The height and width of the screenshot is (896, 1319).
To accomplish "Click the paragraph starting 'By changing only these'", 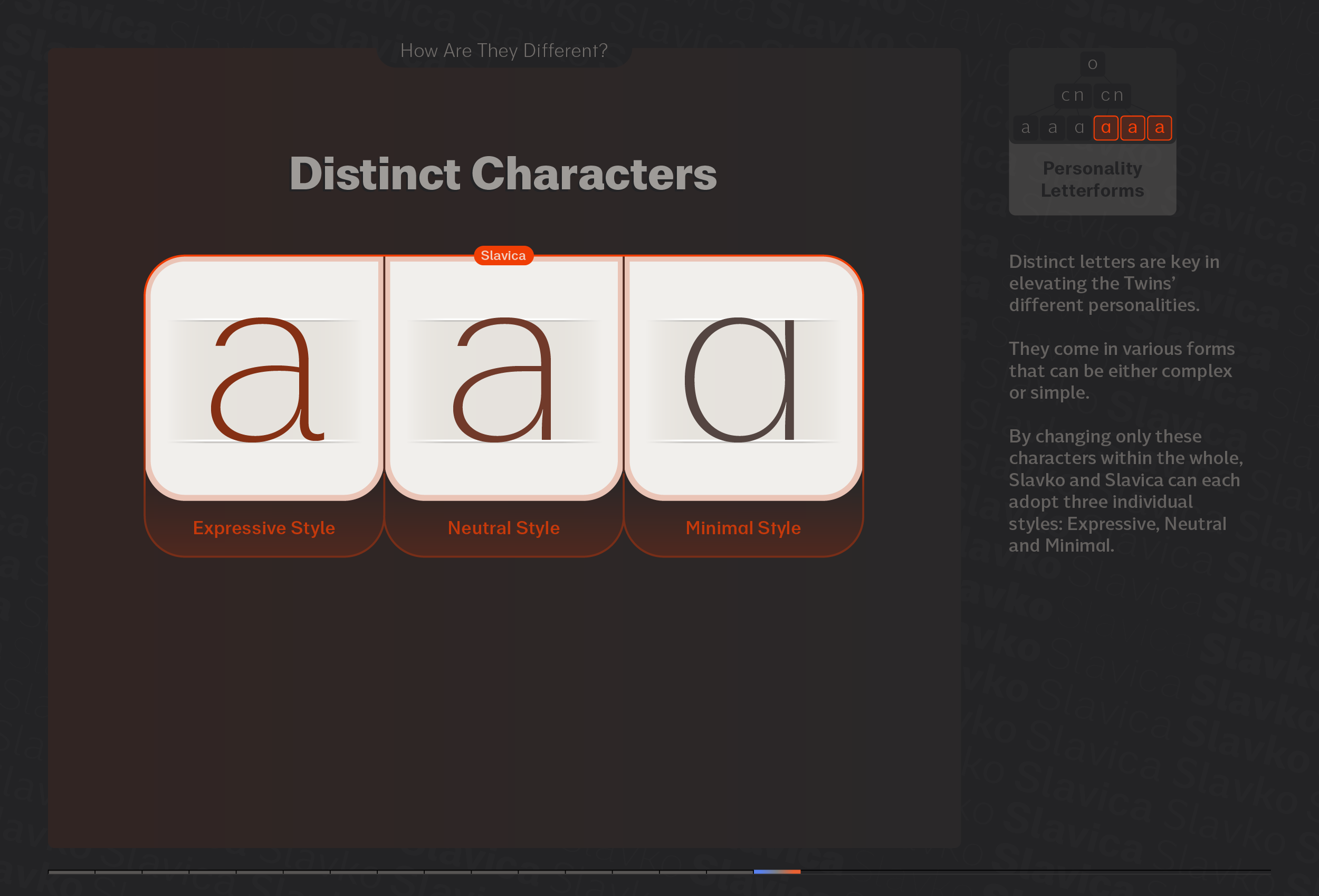I will (x=1125, y=490).
